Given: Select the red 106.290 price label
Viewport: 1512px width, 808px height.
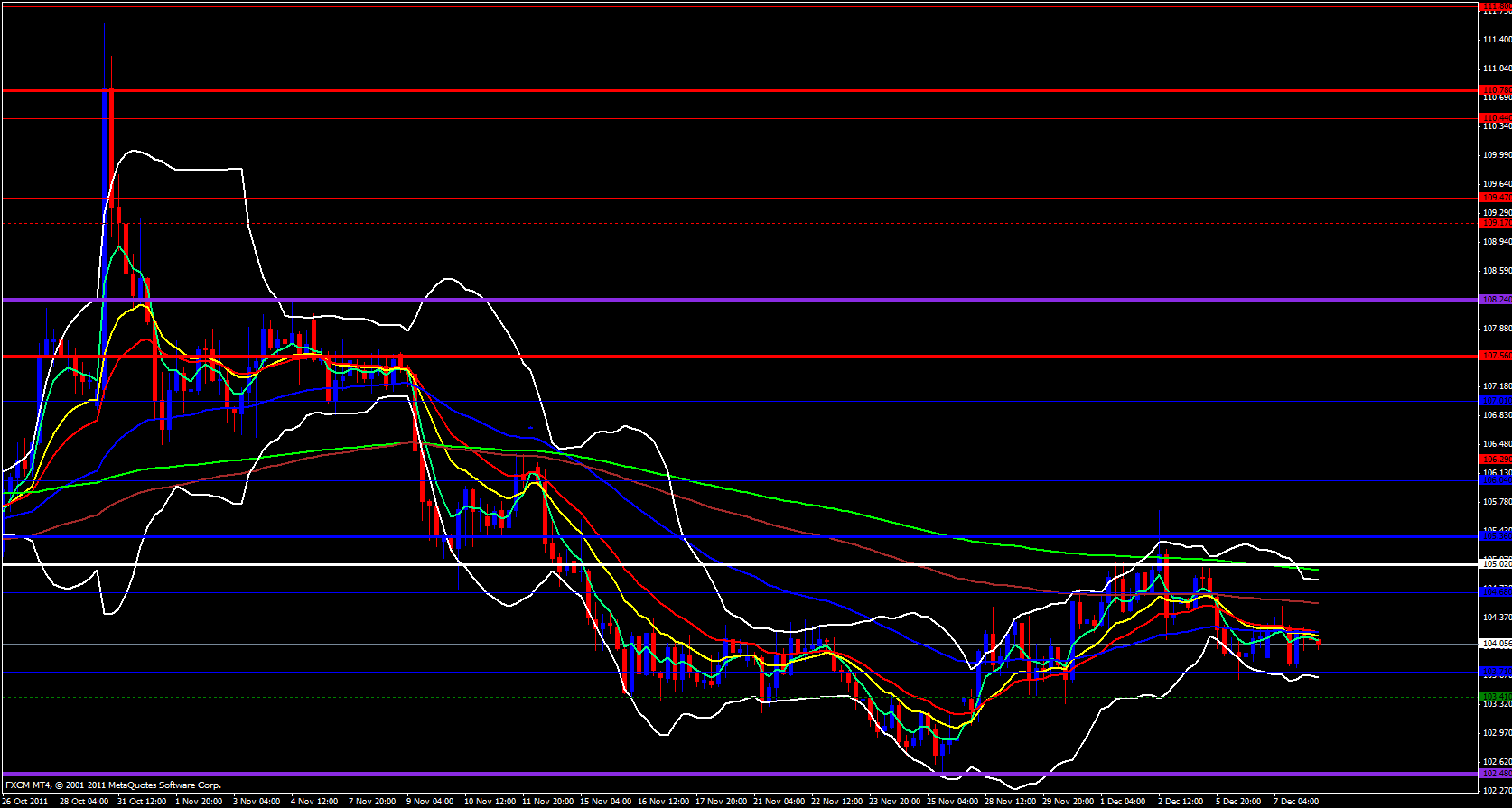Looking at the screenshot, I should [x=1496, y=460].
